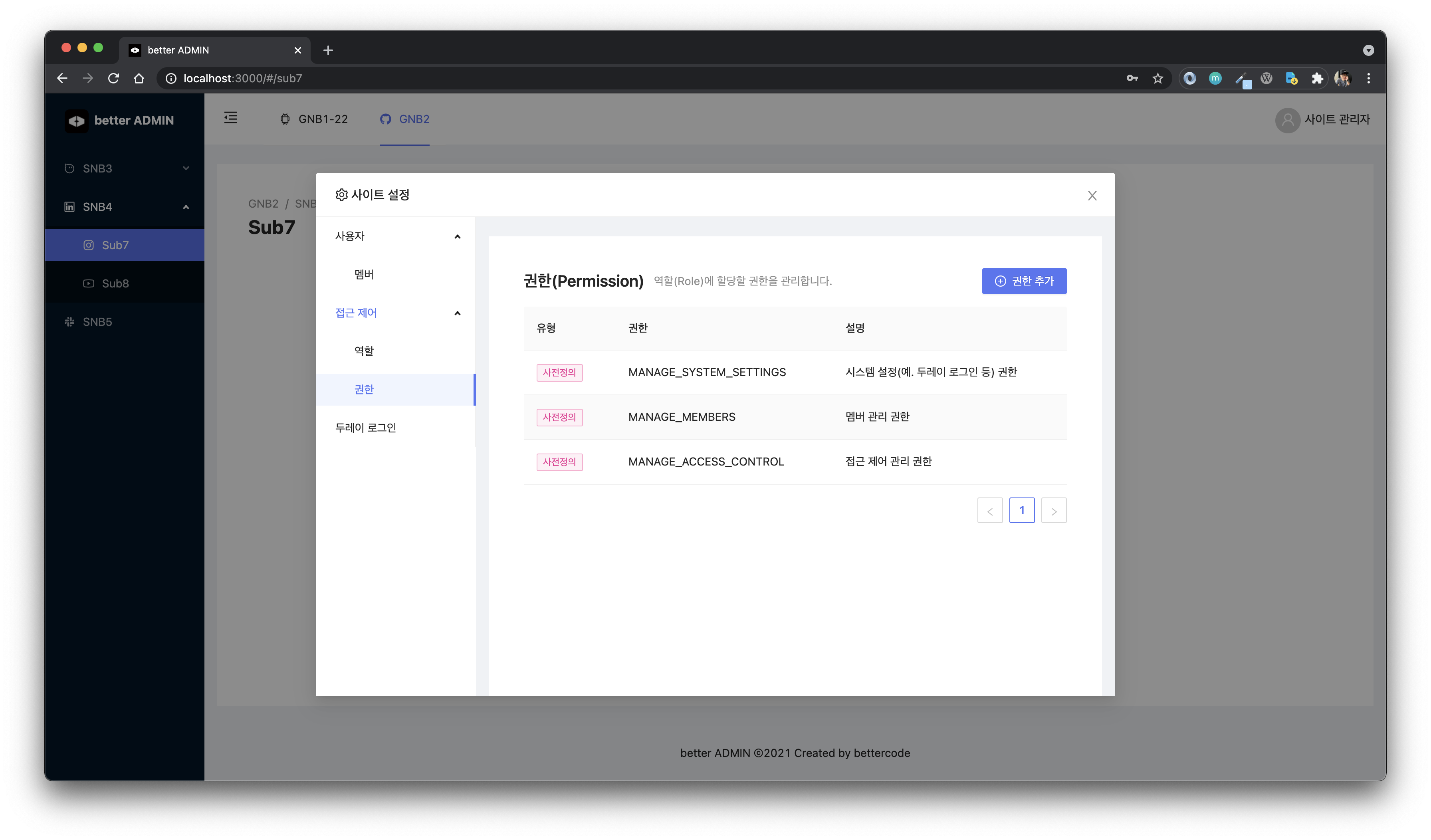This screenshot has width=1431, height=840.
Task: Click the video icon beside Sub8
Action: (89, 283)
